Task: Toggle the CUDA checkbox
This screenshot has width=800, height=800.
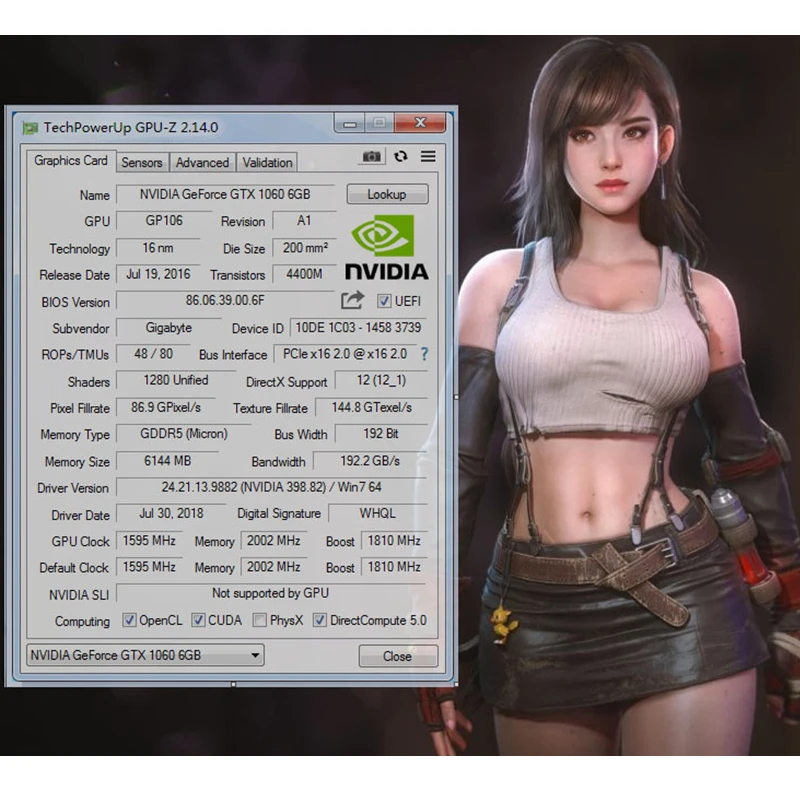Action: [198, 620]
